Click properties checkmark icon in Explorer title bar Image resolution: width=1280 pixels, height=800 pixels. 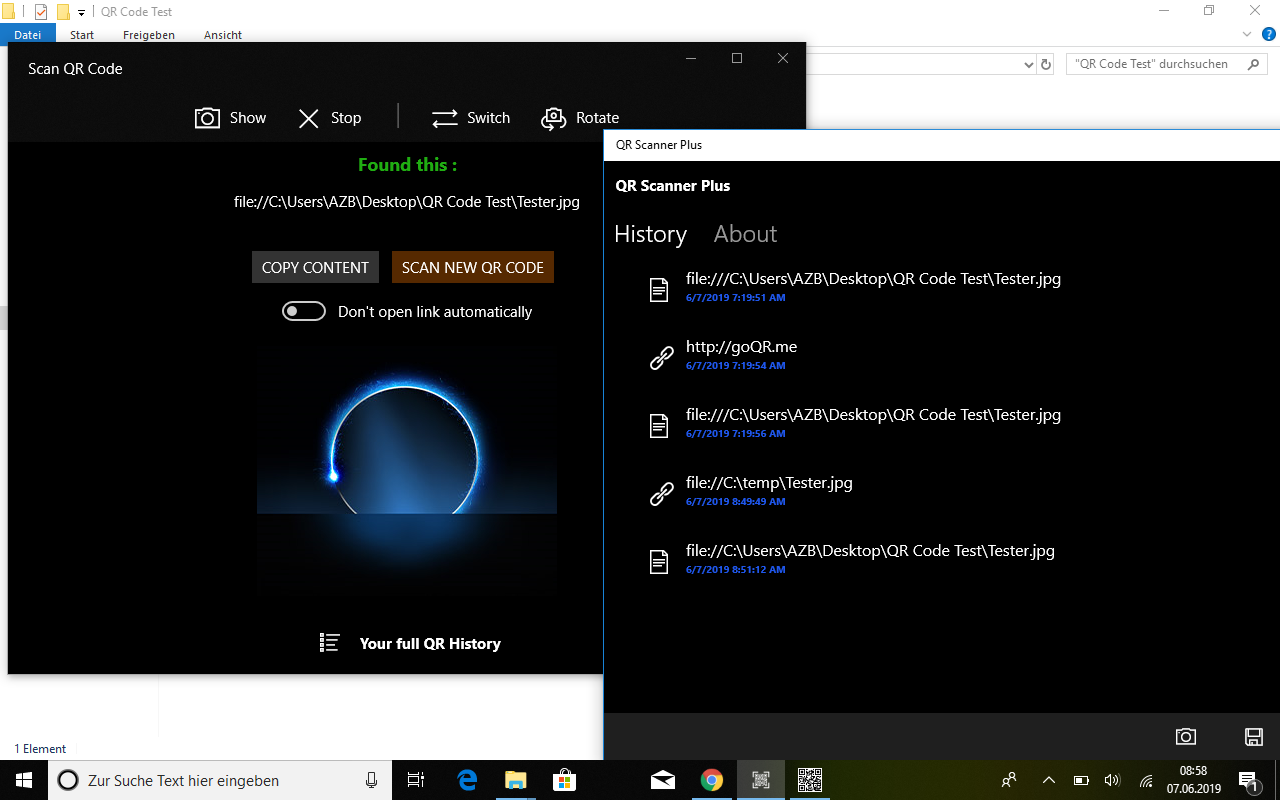41,12
